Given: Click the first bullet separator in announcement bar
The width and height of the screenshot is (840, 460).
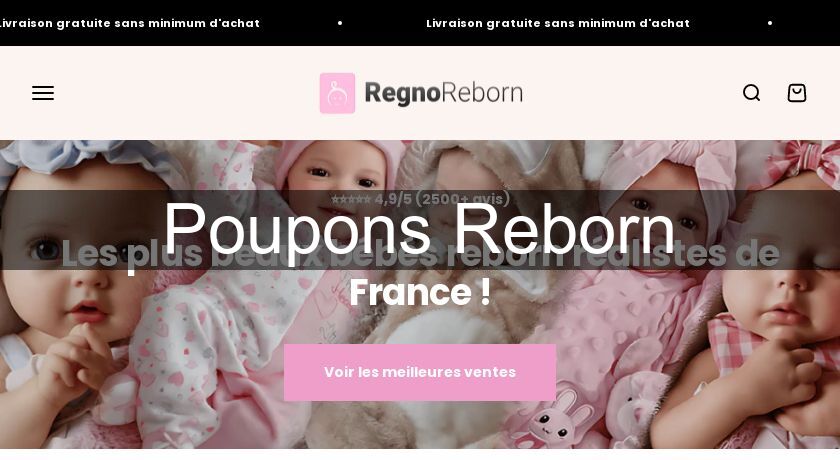Looking at the screenshot, I should 340,23.
